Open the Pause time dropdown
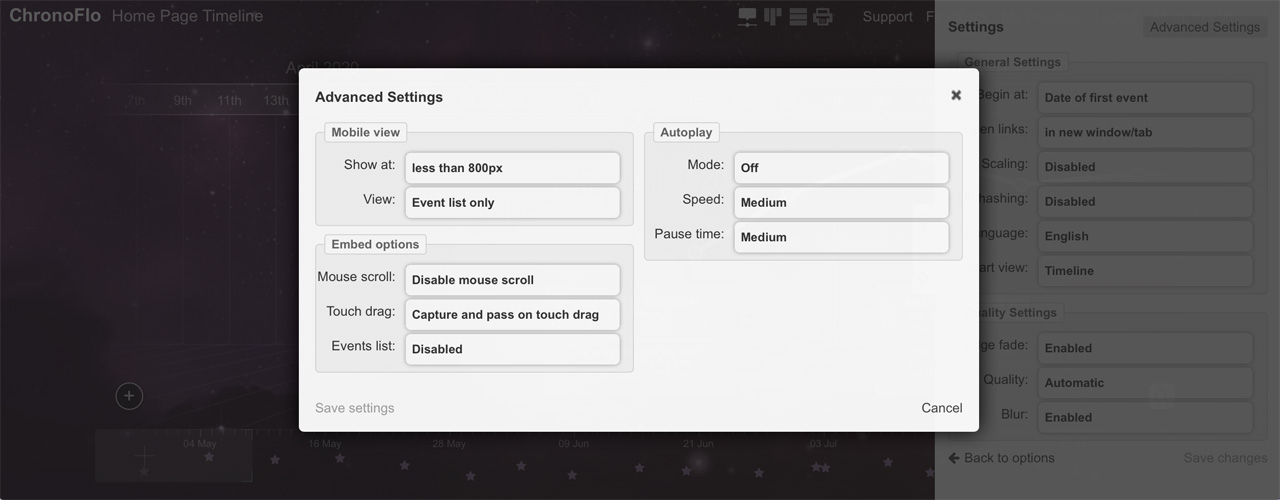 tap(841, 237)
